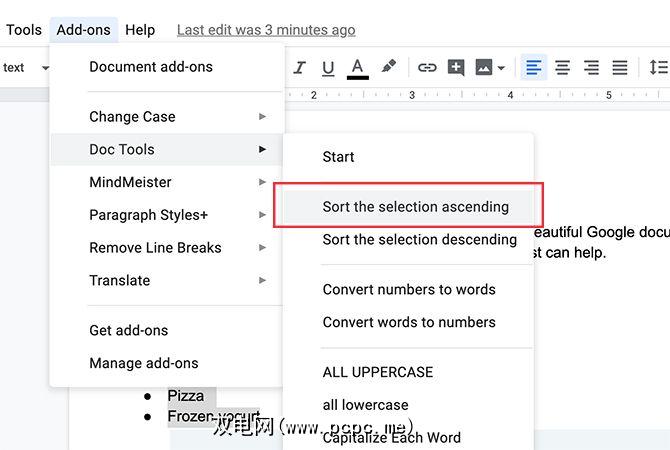Add a comment using plus icon
This screenshot has height=450, width=670.
[x=456, y=68]
